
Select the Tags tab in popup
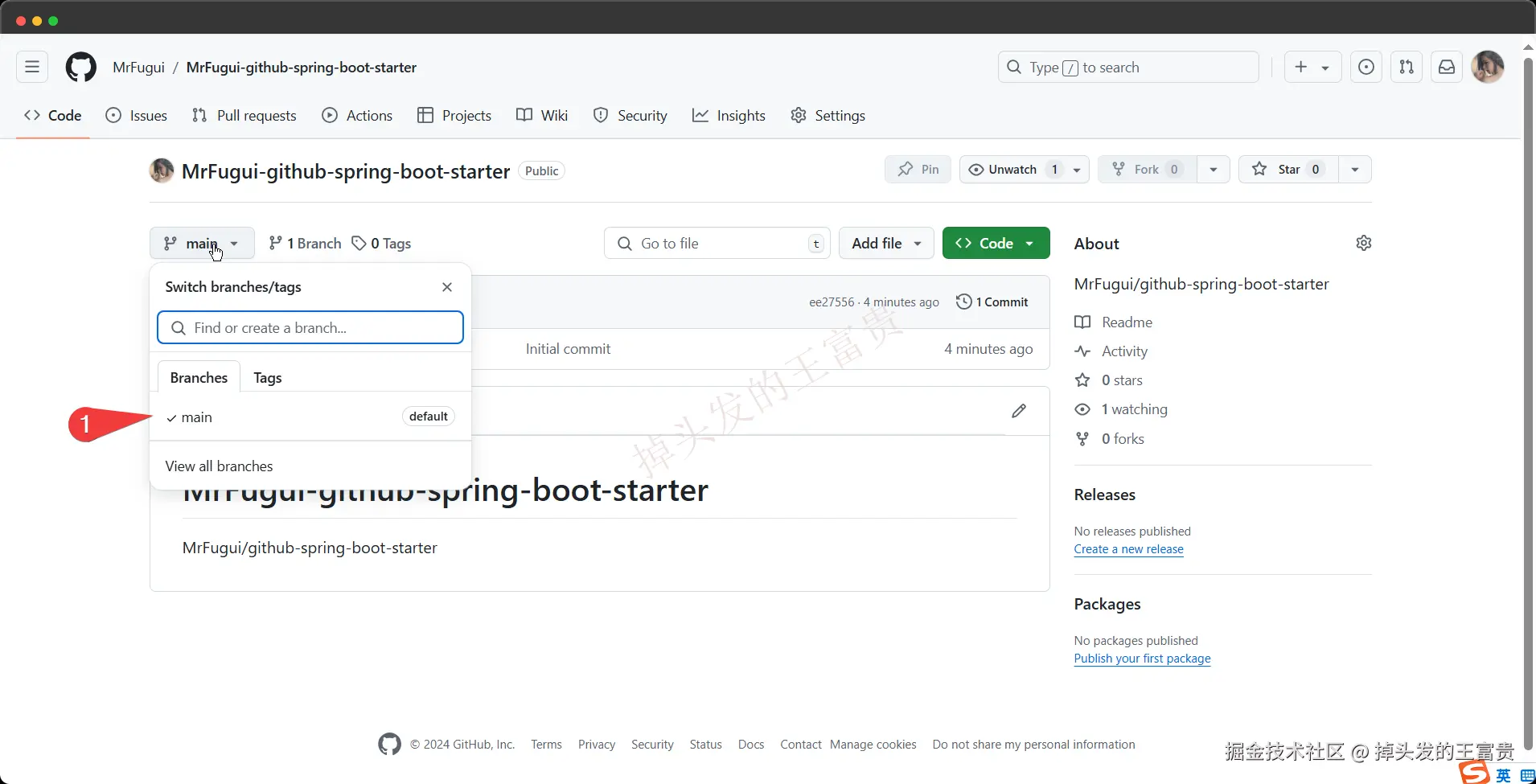pos(268,377)
